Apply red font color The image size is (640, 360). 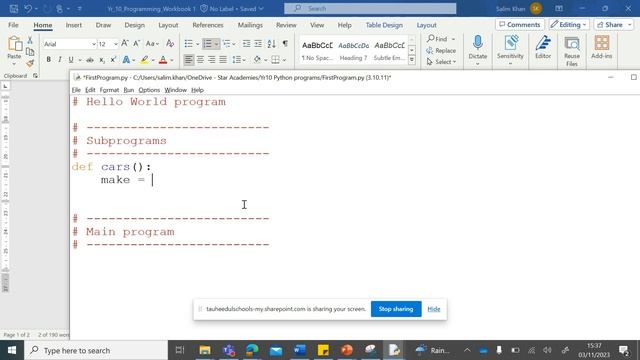click(x=163, y=60)
